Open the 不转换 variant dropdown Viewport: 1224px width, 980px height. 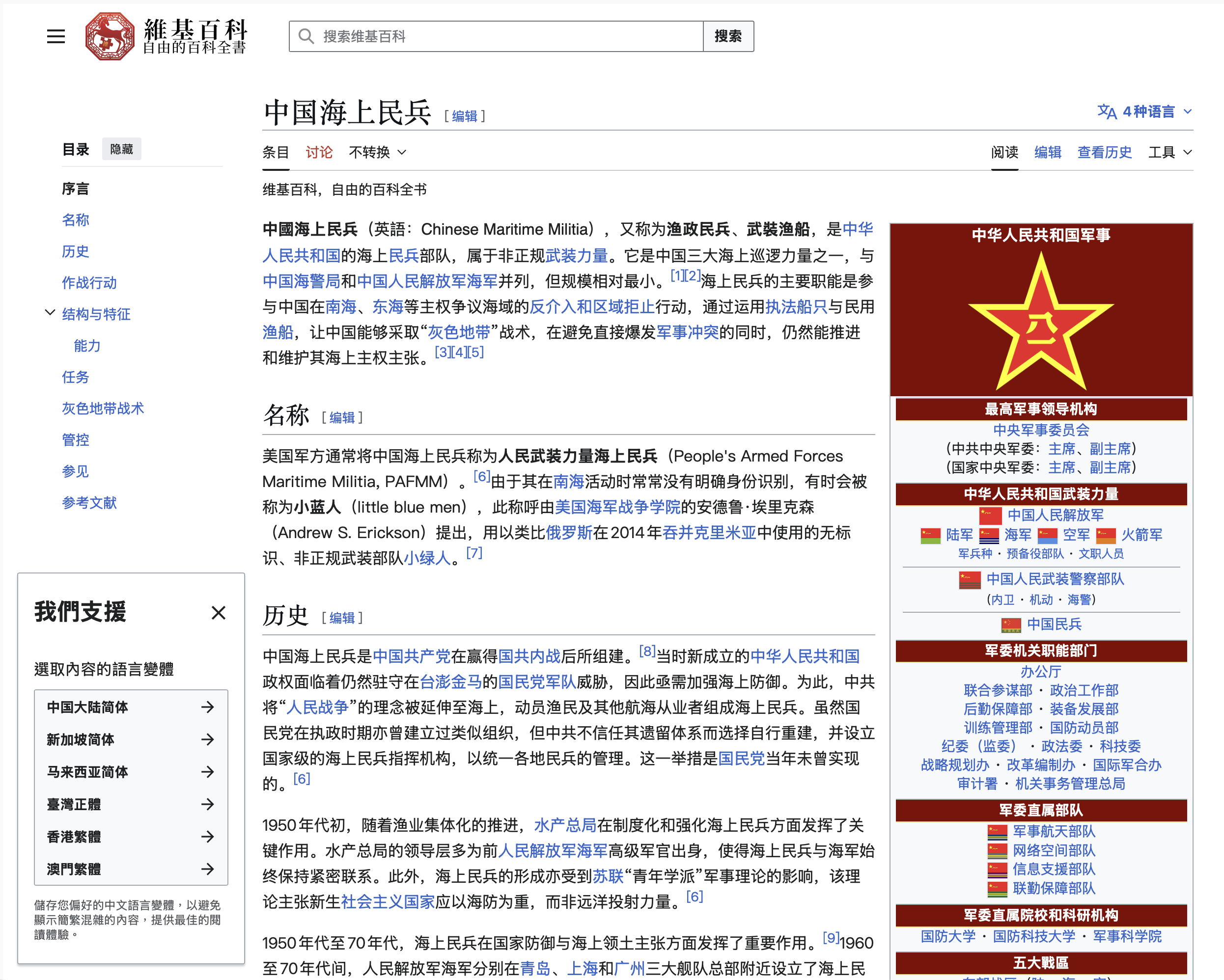pyautogui.click(x=378, y=152)
